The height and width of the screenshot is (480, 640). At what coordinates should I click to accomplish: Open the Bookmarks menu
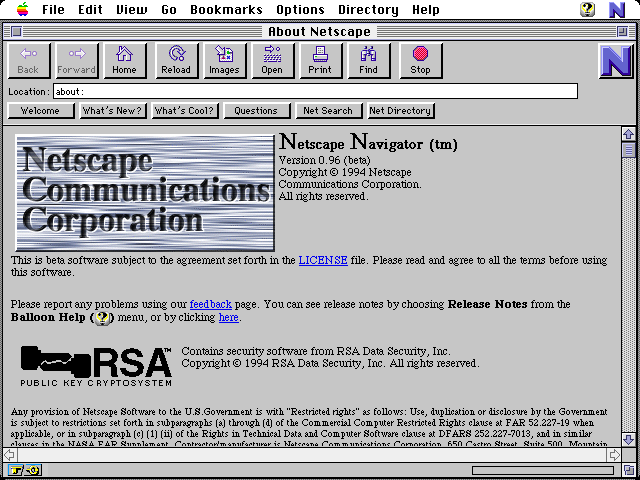227,9
